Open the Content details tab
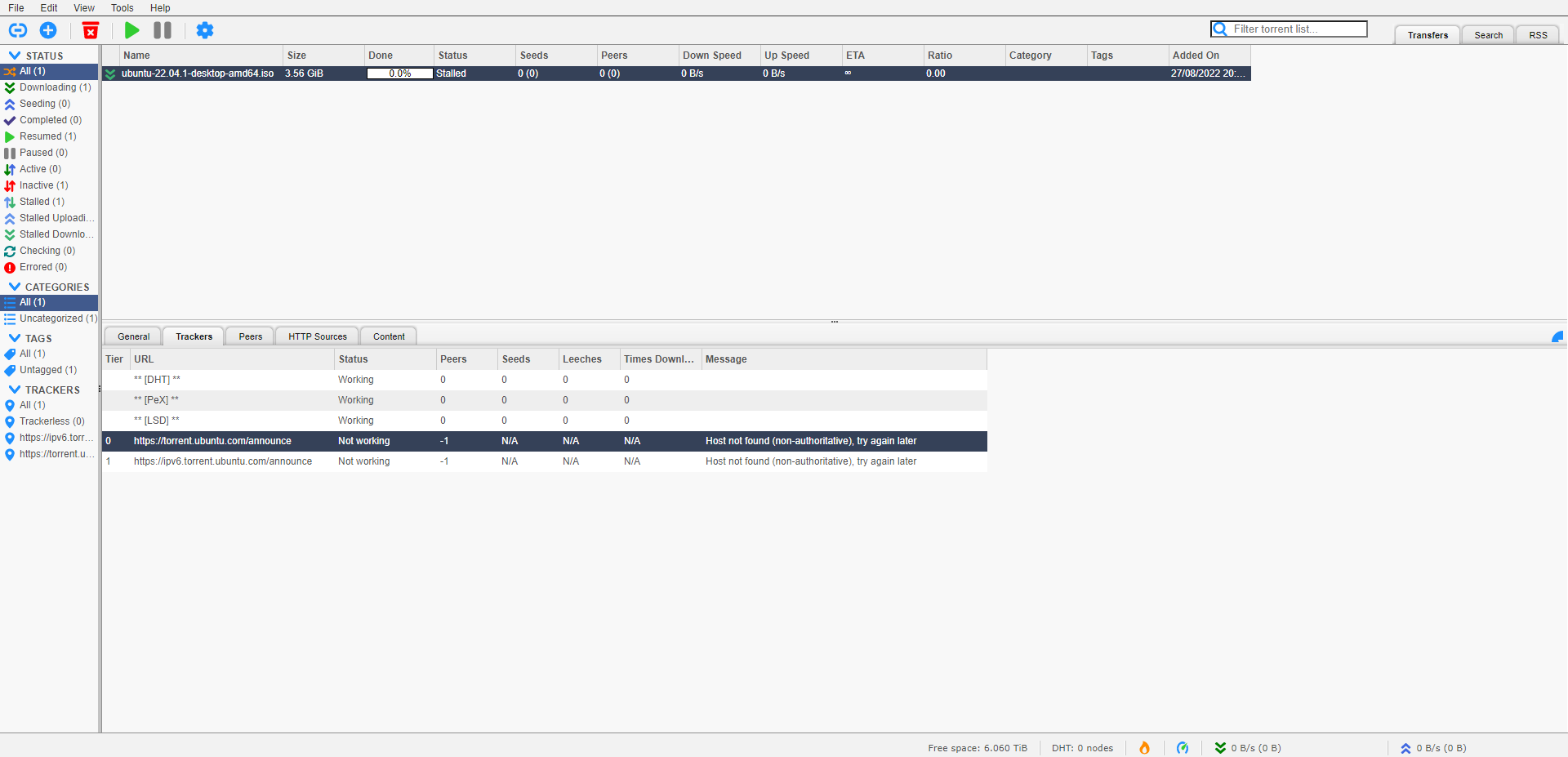1568x757 pixels. [389, 336]
